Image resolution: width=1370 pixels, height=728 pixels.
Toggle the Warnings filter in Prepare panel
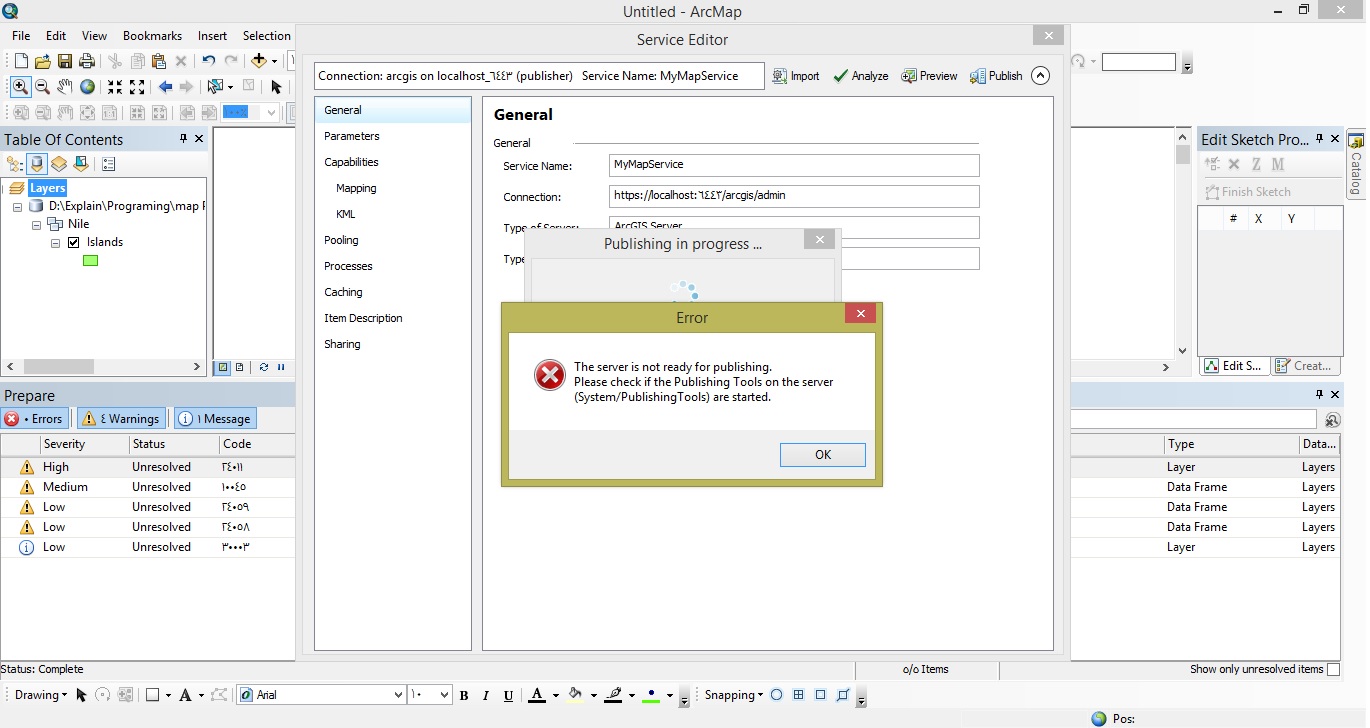(x=121, y=419)
